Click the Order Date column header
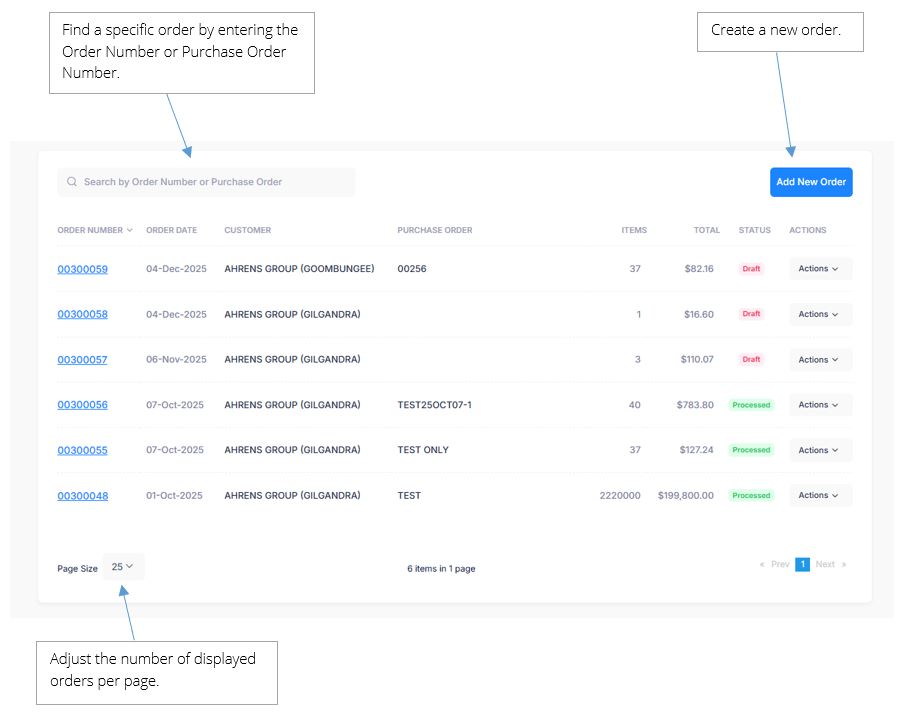The height and width of the screenshot is (727, 919). click(x=171, y=230)
